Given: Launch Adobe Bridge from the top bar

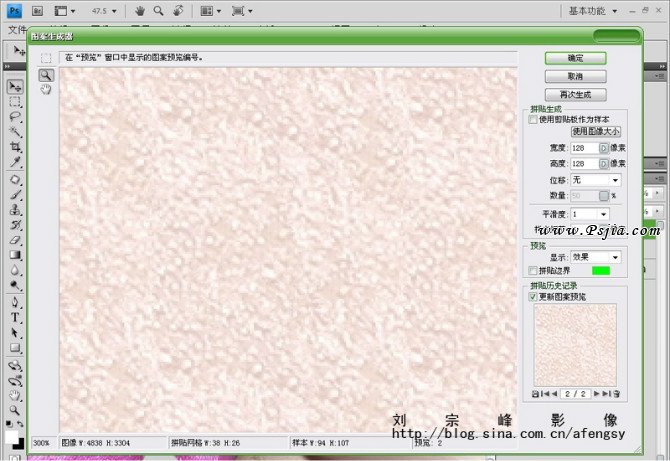Looking at the screenshot, I should pyautogui.click(x=36, y=11).
